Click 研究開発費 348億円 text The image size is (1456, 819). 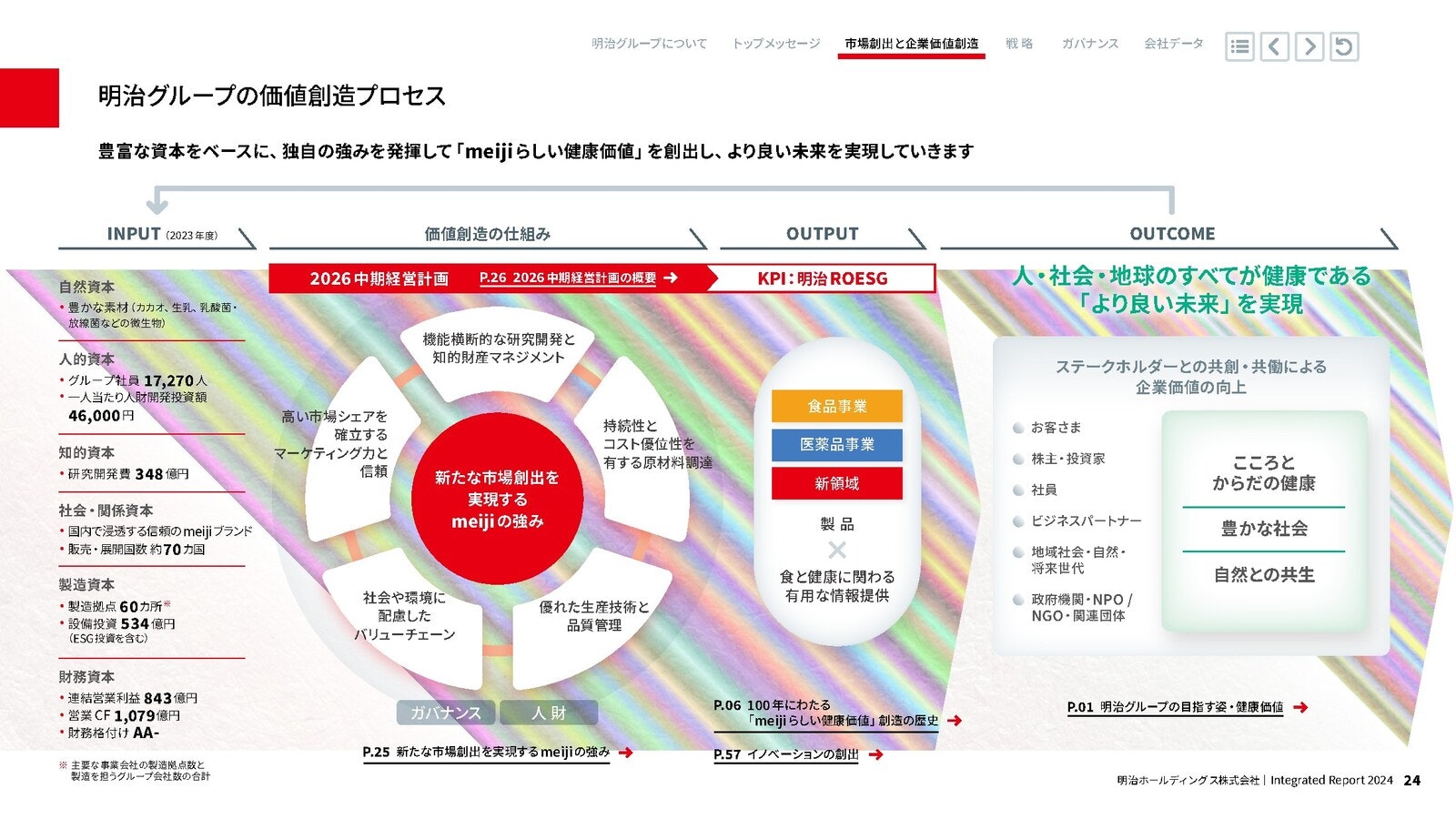(x=128, y=474)
